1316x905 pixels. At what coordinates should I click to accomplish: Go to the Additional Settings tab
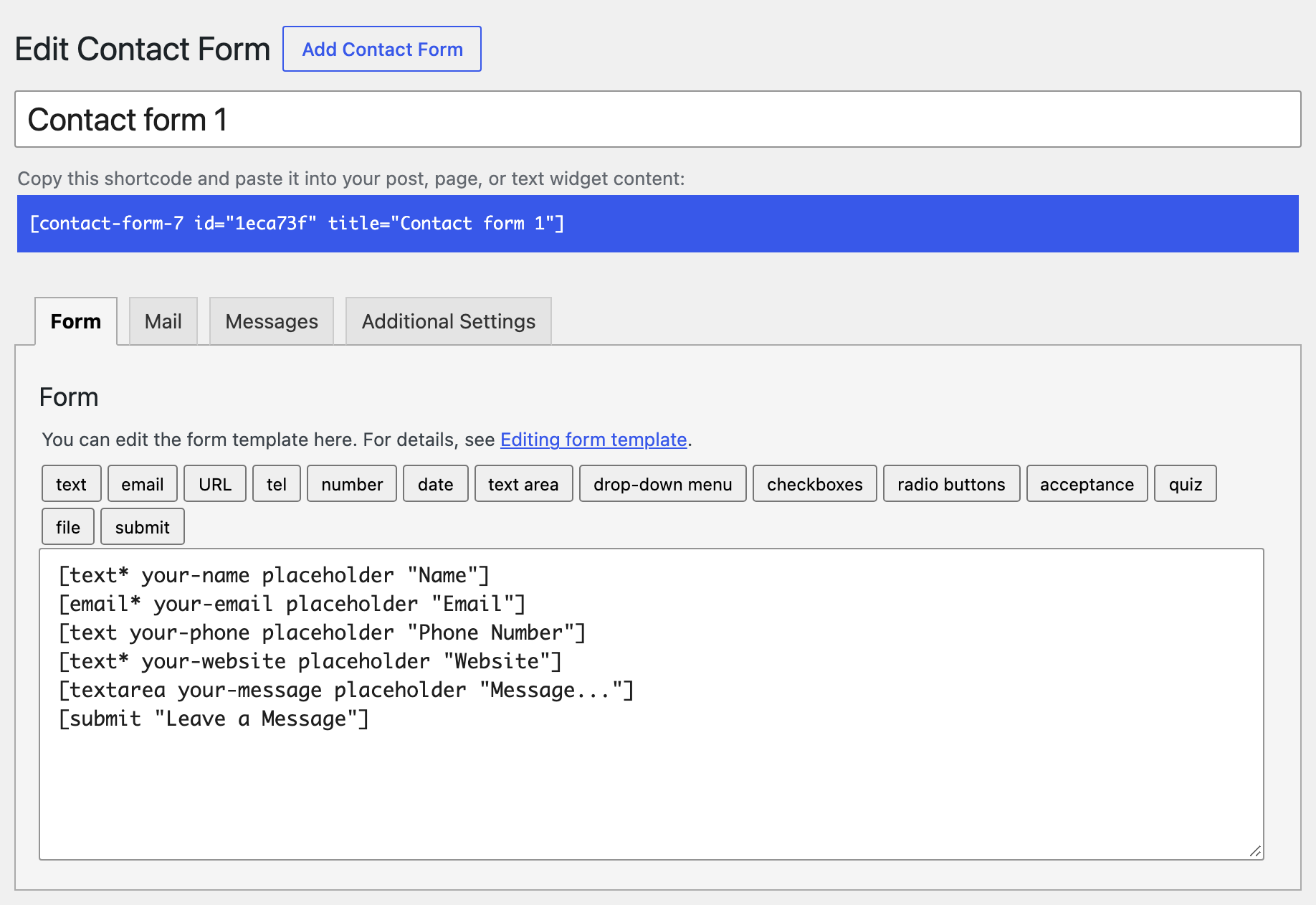(449, 321)
